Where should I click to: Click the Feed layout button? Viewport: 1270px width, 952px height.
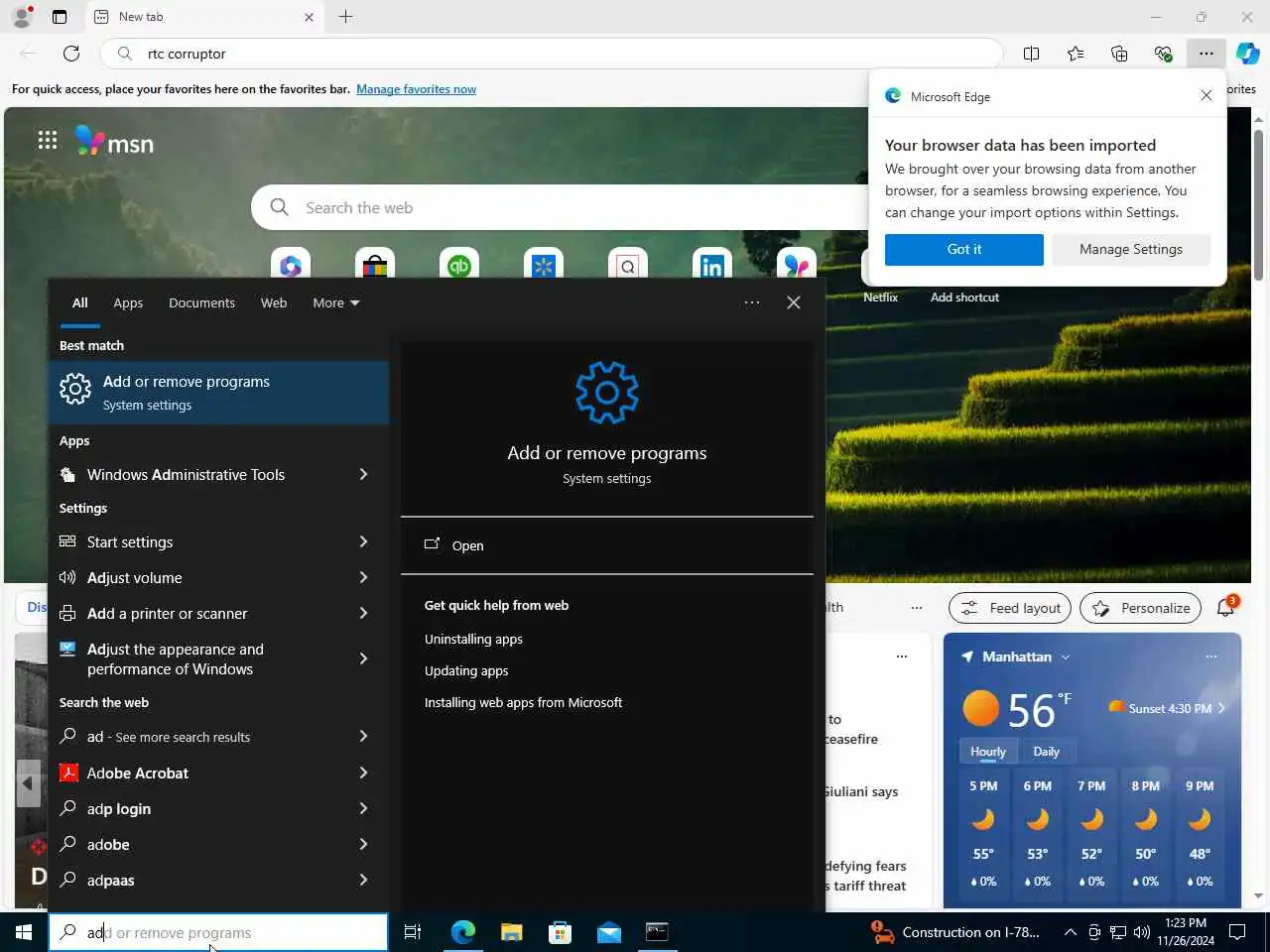pyautogui.click(x=1010, y=608)
